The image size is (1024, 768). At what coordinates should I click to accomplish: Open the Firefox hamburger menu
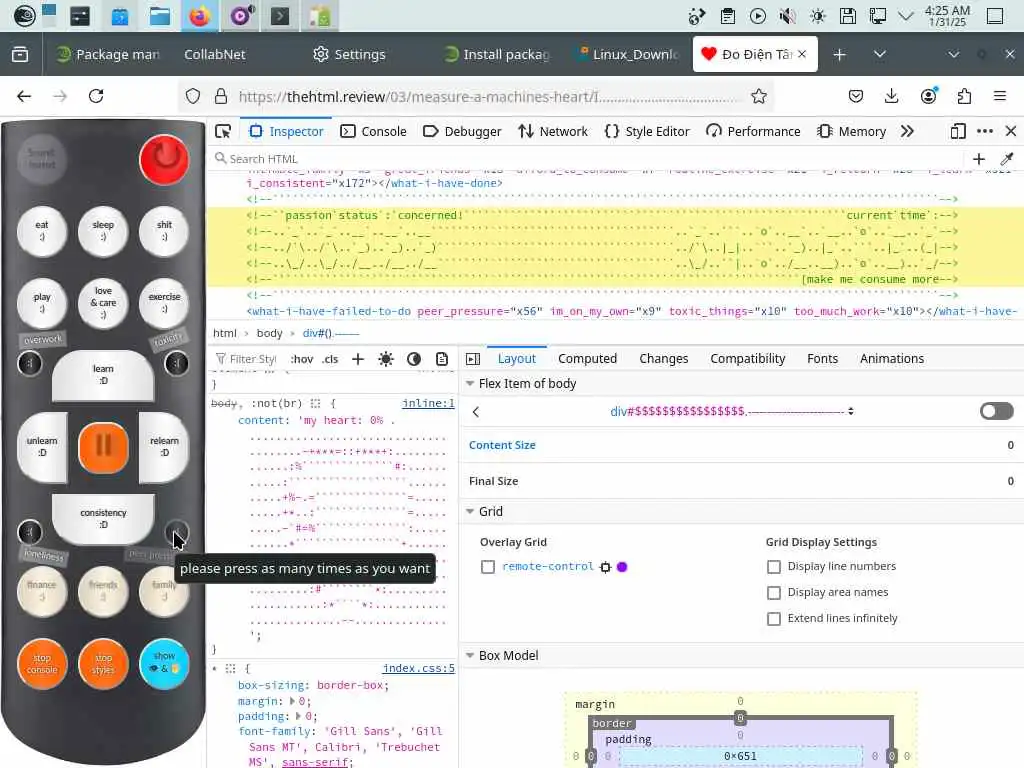1000,97
